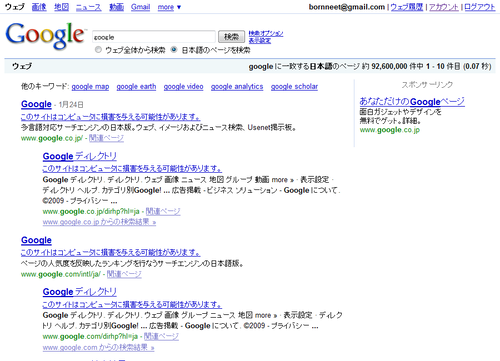
Task: Open the sponsored あなただけのGoogleページ link
Action: pyautogui.click(x=412, y=101)
